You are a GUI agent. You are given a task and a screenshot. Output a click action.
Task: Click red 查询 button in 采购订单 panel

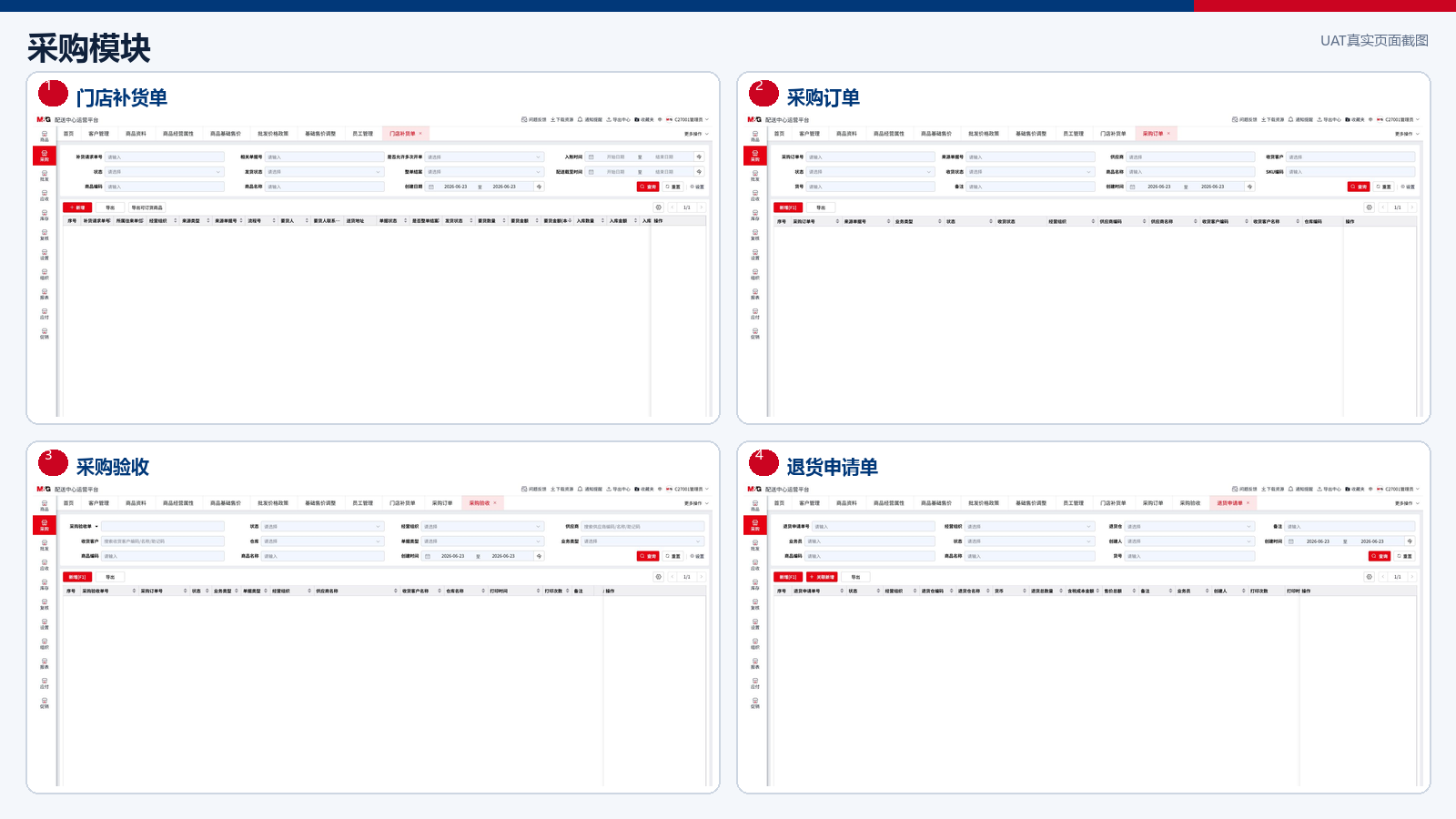pyautogui.click(x=1359, y=187)
